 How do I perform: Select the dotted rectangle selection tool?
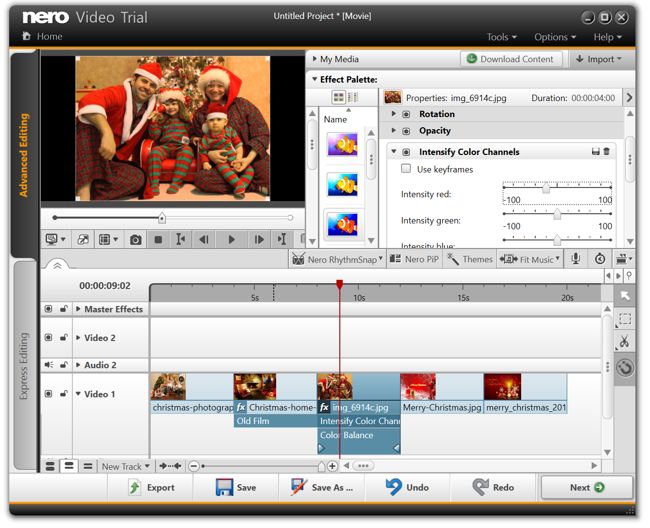(x=625, y=319)
